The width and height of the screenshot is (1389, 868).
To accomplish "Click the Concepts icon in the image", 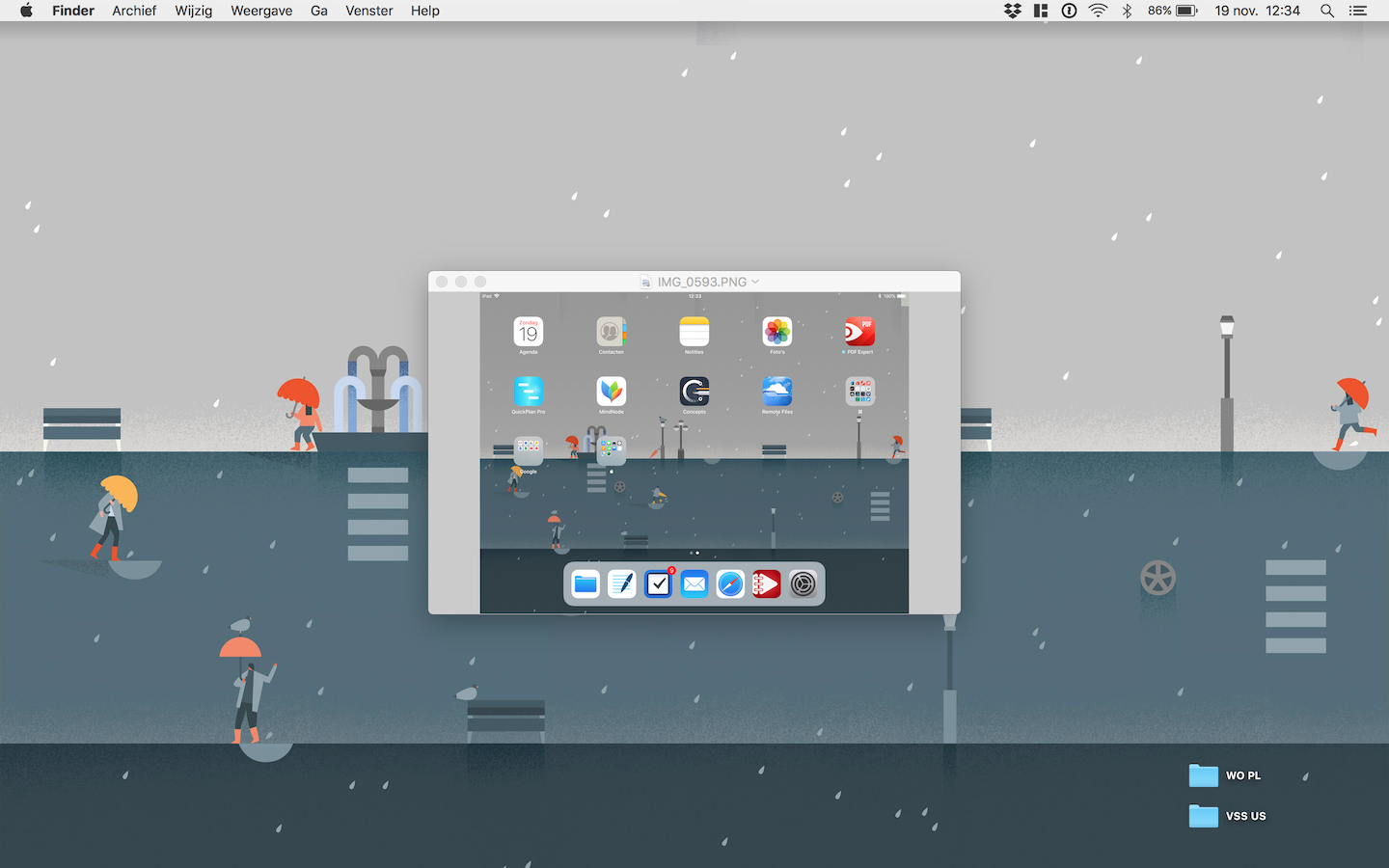I will pos(694,392).
